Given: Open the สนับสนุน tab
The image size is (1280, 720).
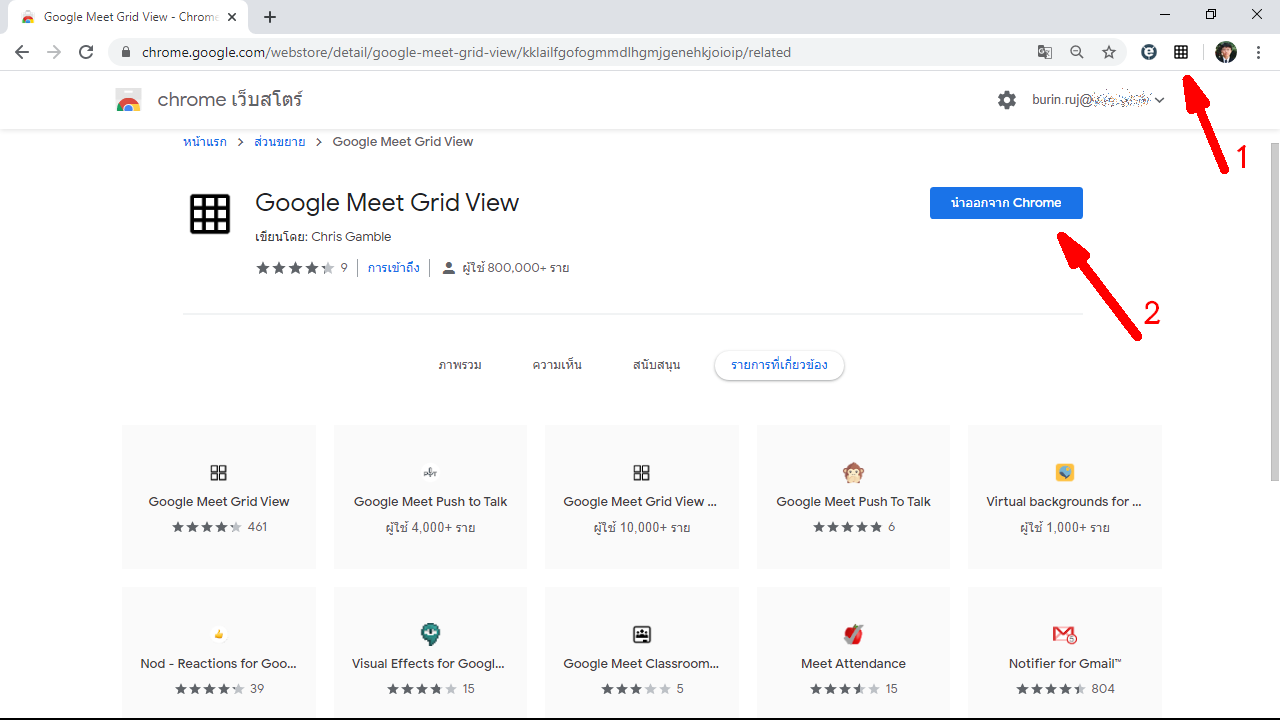Looking at the screenshot, I should pos(656,365).
